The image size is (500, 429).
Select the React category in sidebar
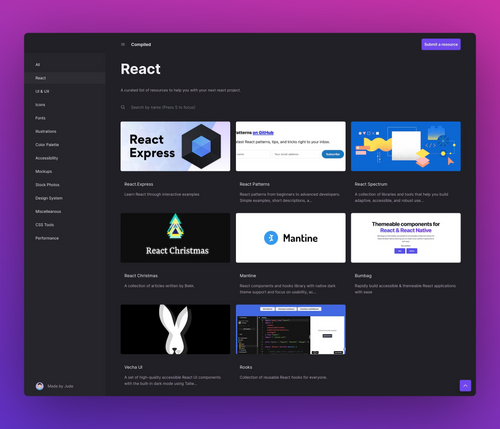click(x=65, y=78)
